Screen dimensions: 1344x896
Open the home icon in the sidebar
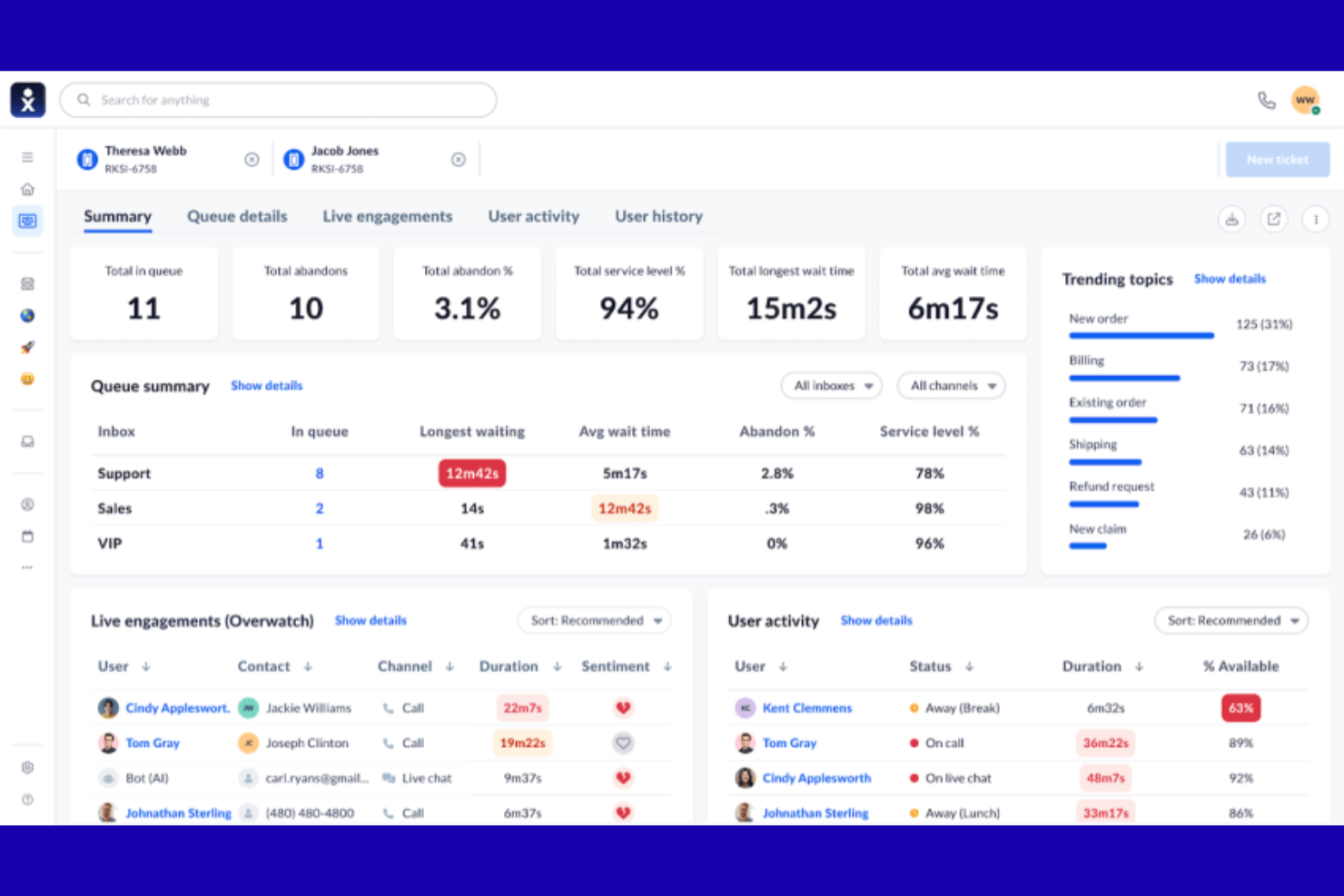pyautogui.click(x=27, y=189)
